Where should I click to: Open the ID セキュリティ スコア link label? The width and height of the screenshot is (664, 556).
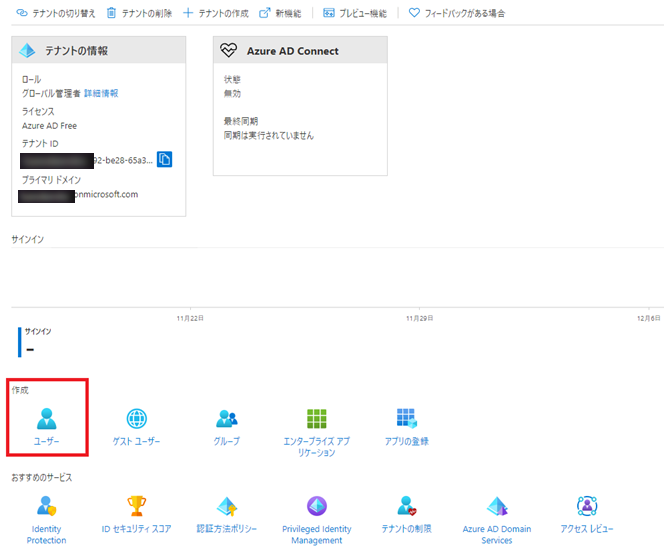[x=136, y=528]
